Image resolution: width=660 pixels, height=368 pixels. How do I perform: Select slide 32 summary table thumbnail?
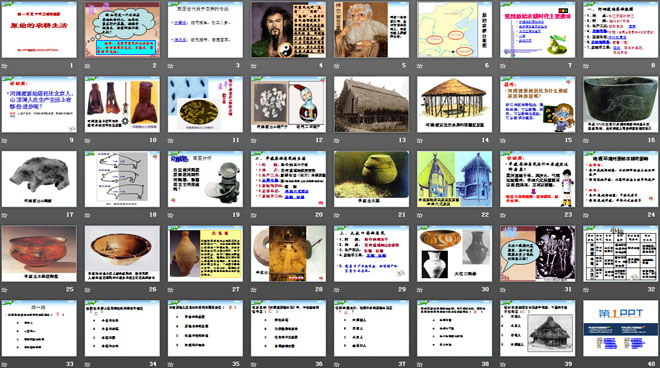[x=621, y=253]
